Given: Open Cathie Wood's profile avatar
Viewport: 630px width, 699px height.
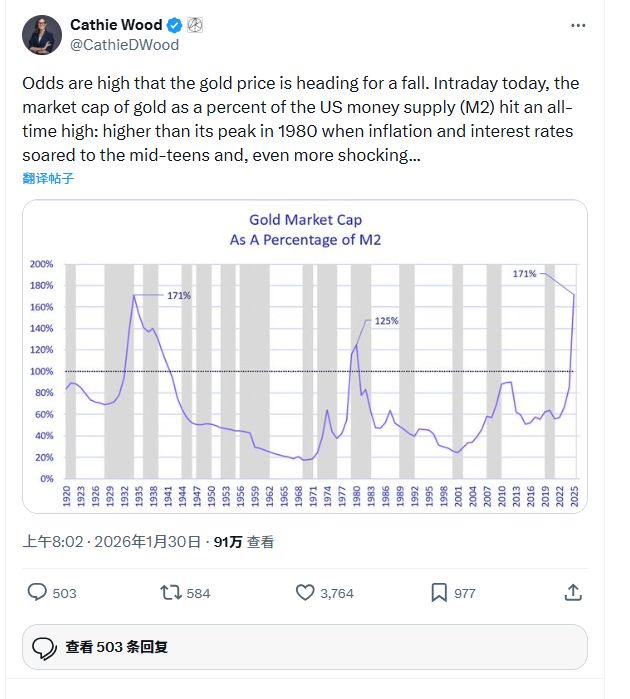Looking at the screenshot, I should [x=42, y=35].
